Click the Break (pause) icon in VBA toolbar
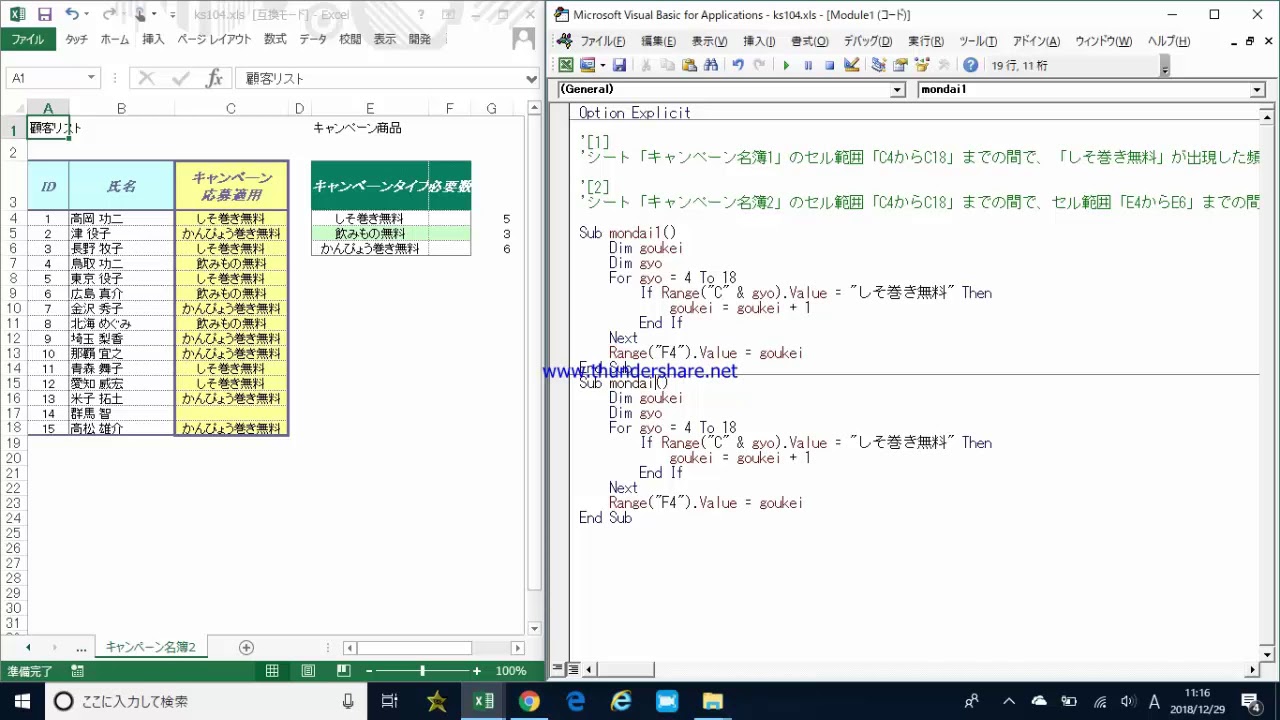The width and height of the screenshot is (1280, 720). pos(808,65)
